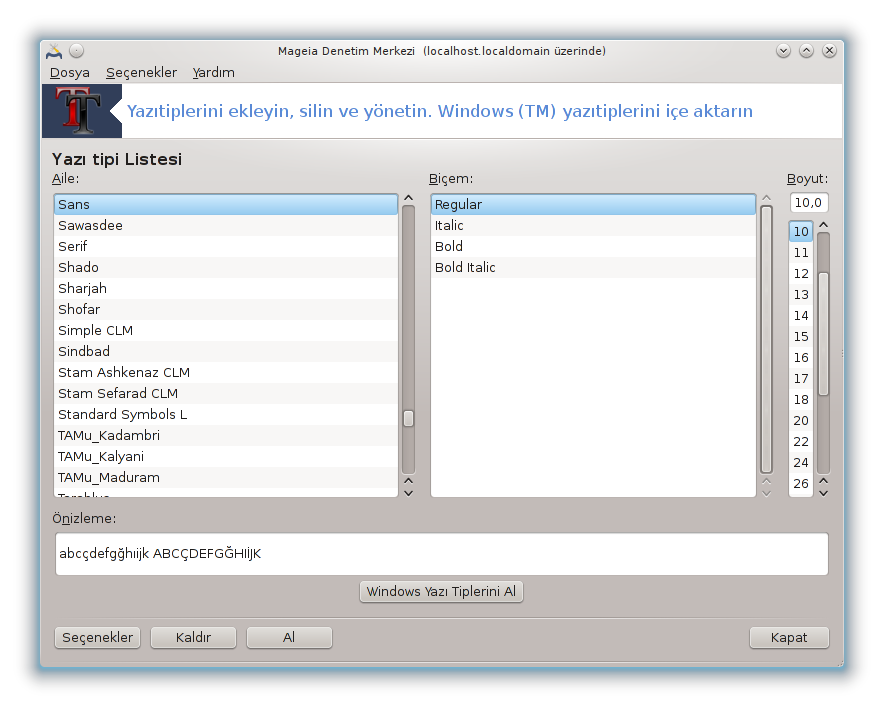The width and height of the screenshot is (884, 707).
Task: Select the Stam Sefarad CLM font
Action: (x=226, y=394)
